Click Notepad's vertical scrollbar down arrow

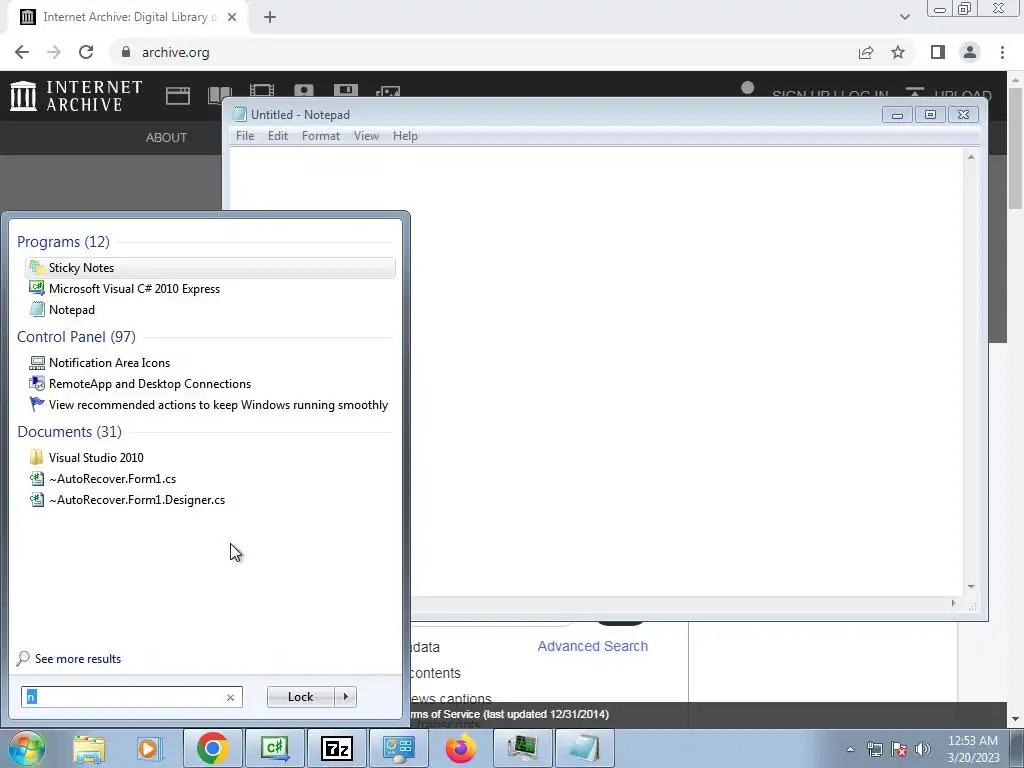tap(971, 586)
